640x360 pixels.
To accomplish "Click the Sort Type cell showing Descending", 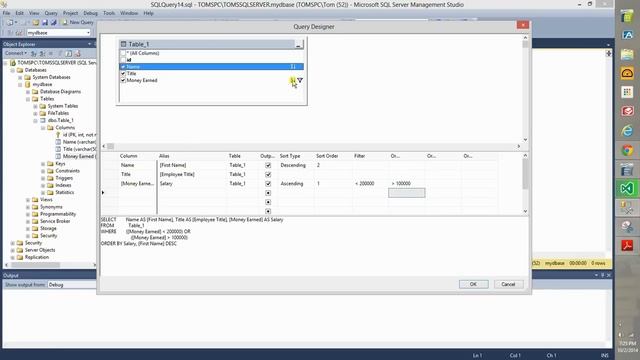I will tap(296, 165).
